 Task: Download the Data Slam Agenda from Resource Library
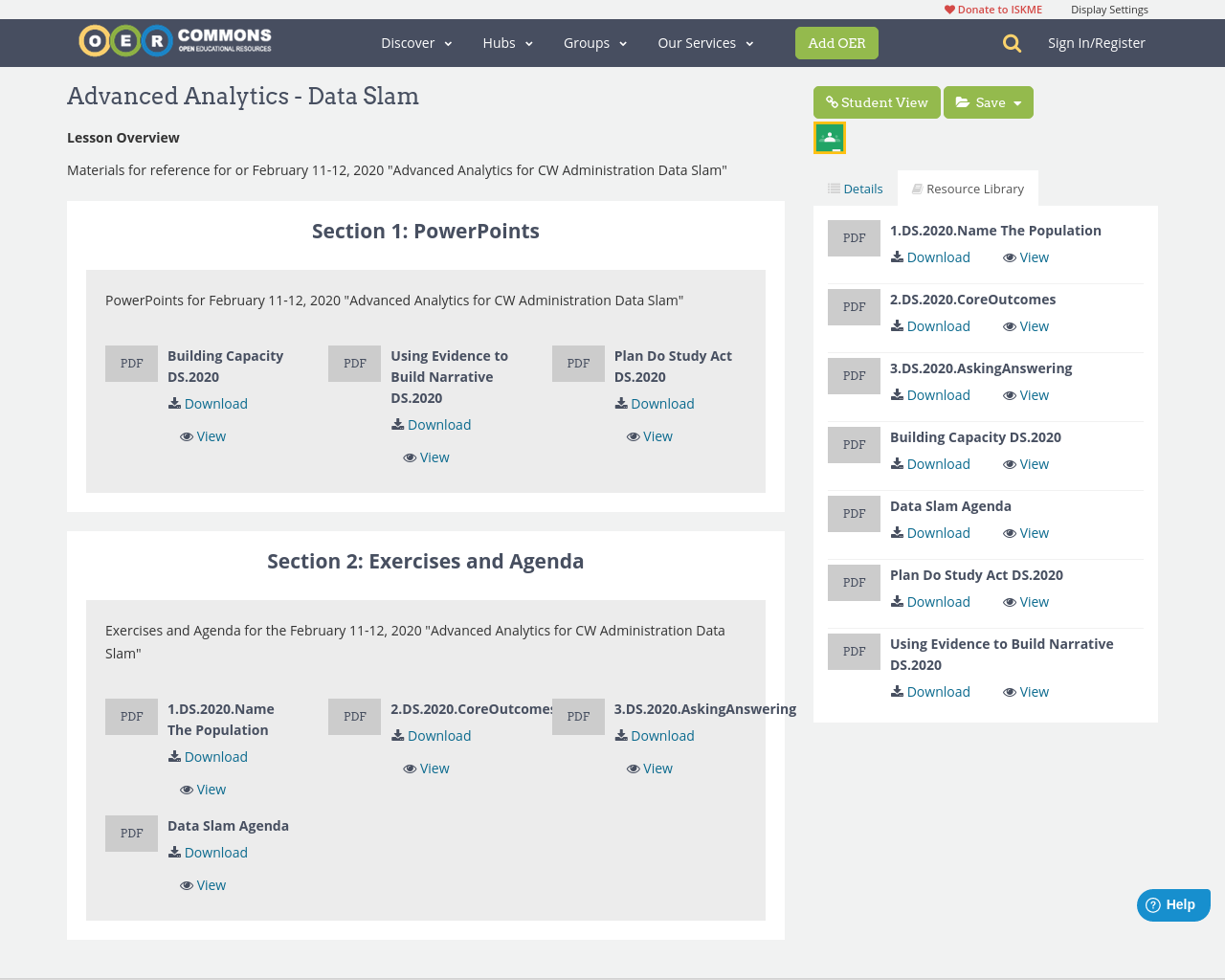930,532
